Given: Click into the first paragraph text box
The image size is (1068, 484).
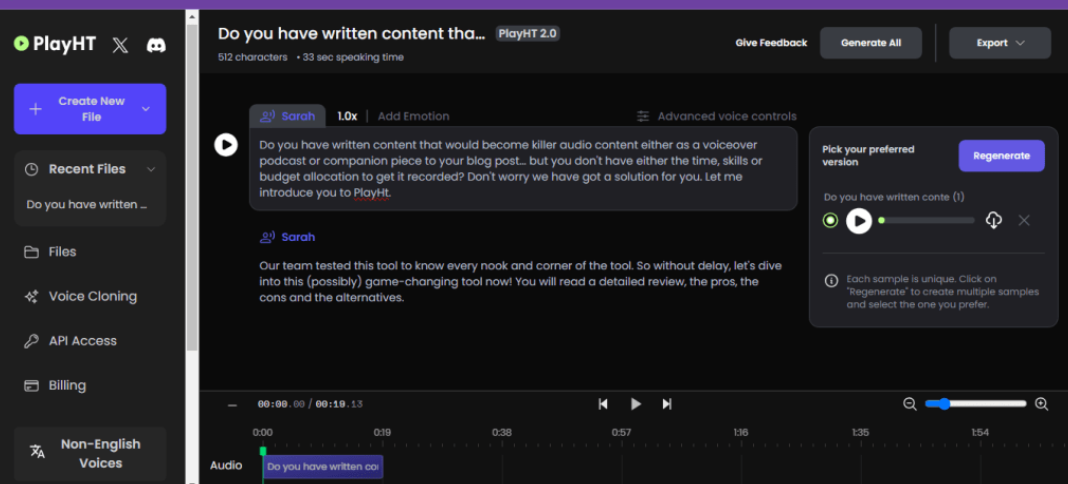Looking at the screenshot, I should tap(523, 168).
